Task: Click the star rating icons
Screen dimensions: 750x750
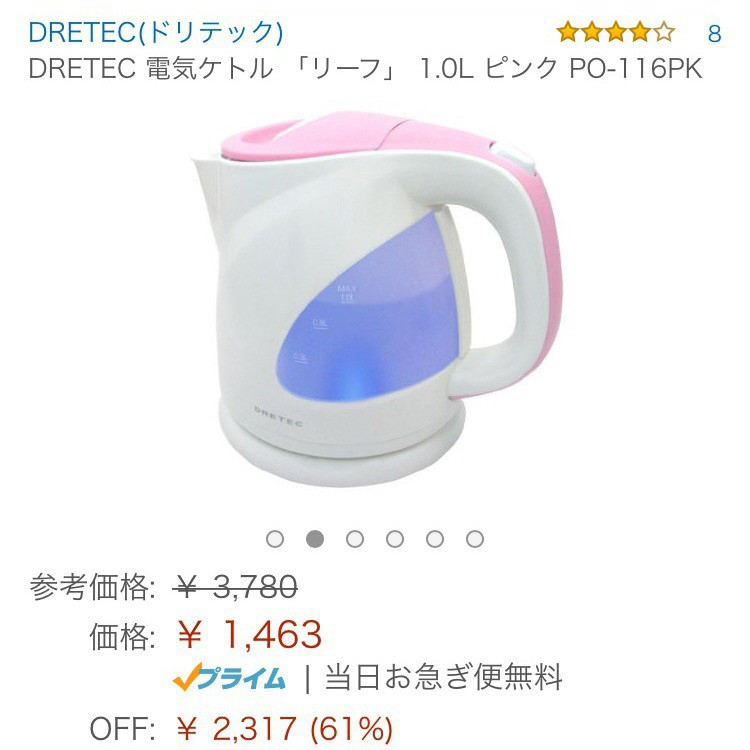Action: pyautogui.click(x=616, y=32)
